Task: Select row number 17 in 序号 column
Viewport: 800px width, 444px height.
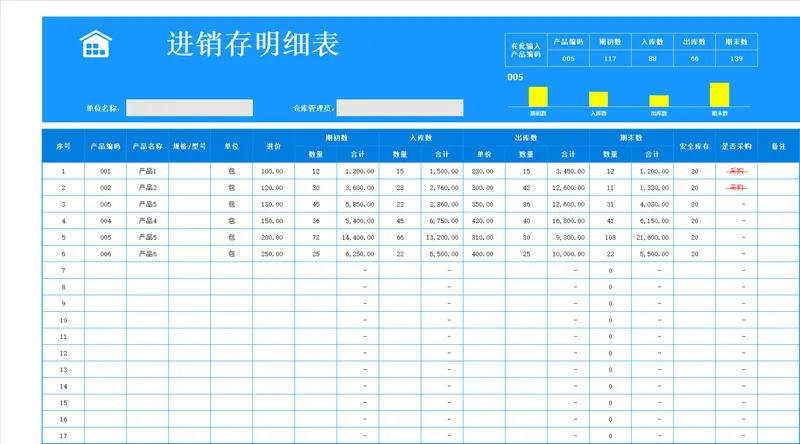Action: click(x=63, y=436)
